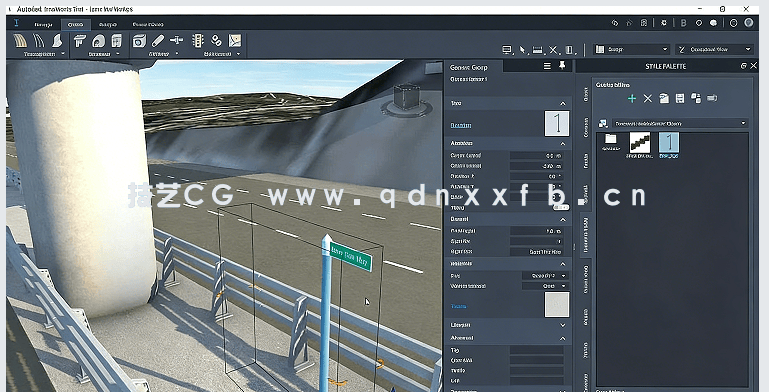Toggle the small switch below attribute fields
This screenshot has width=769, height=392.
click(x=561, y=208)
